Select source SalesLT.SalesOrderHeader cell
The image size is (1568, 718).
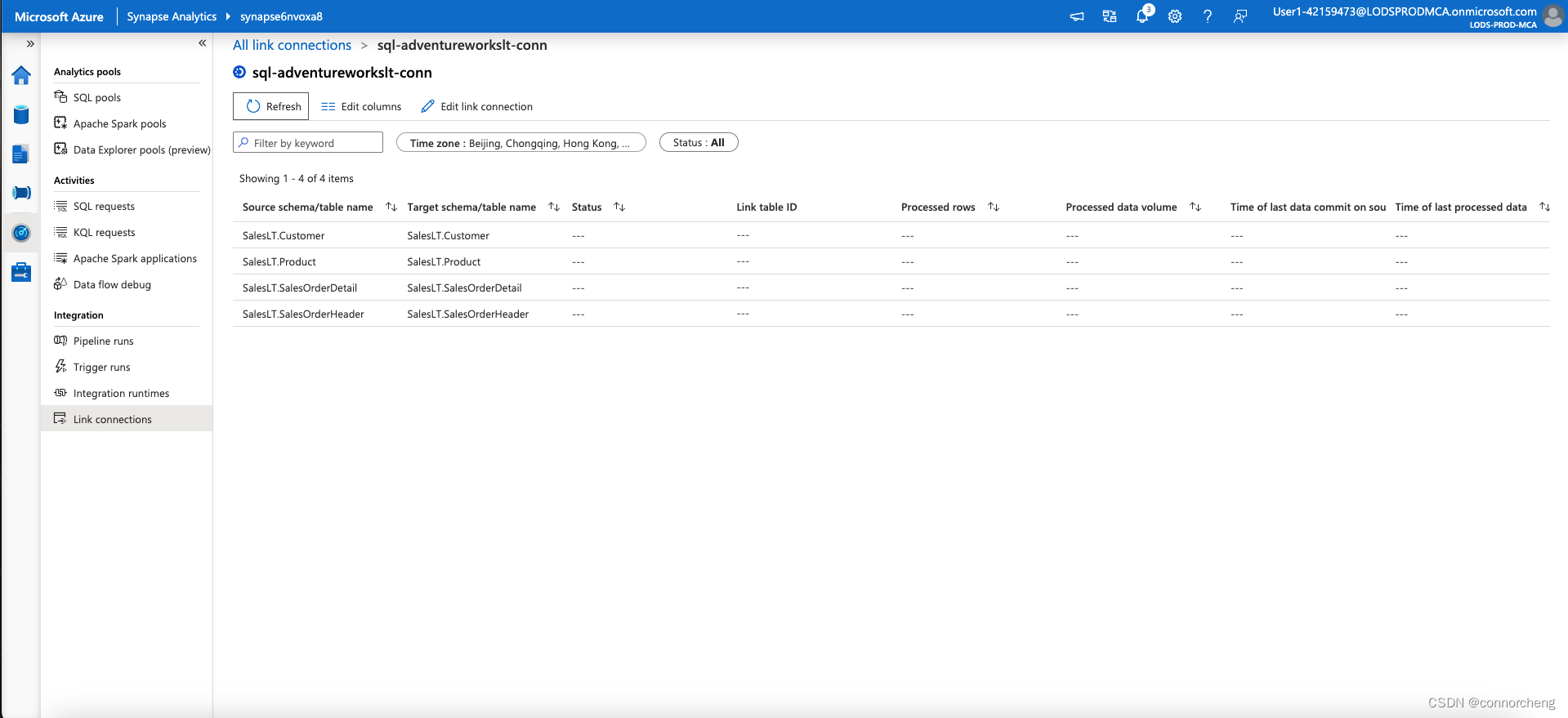pyautogui.click(x=303, y=314)
